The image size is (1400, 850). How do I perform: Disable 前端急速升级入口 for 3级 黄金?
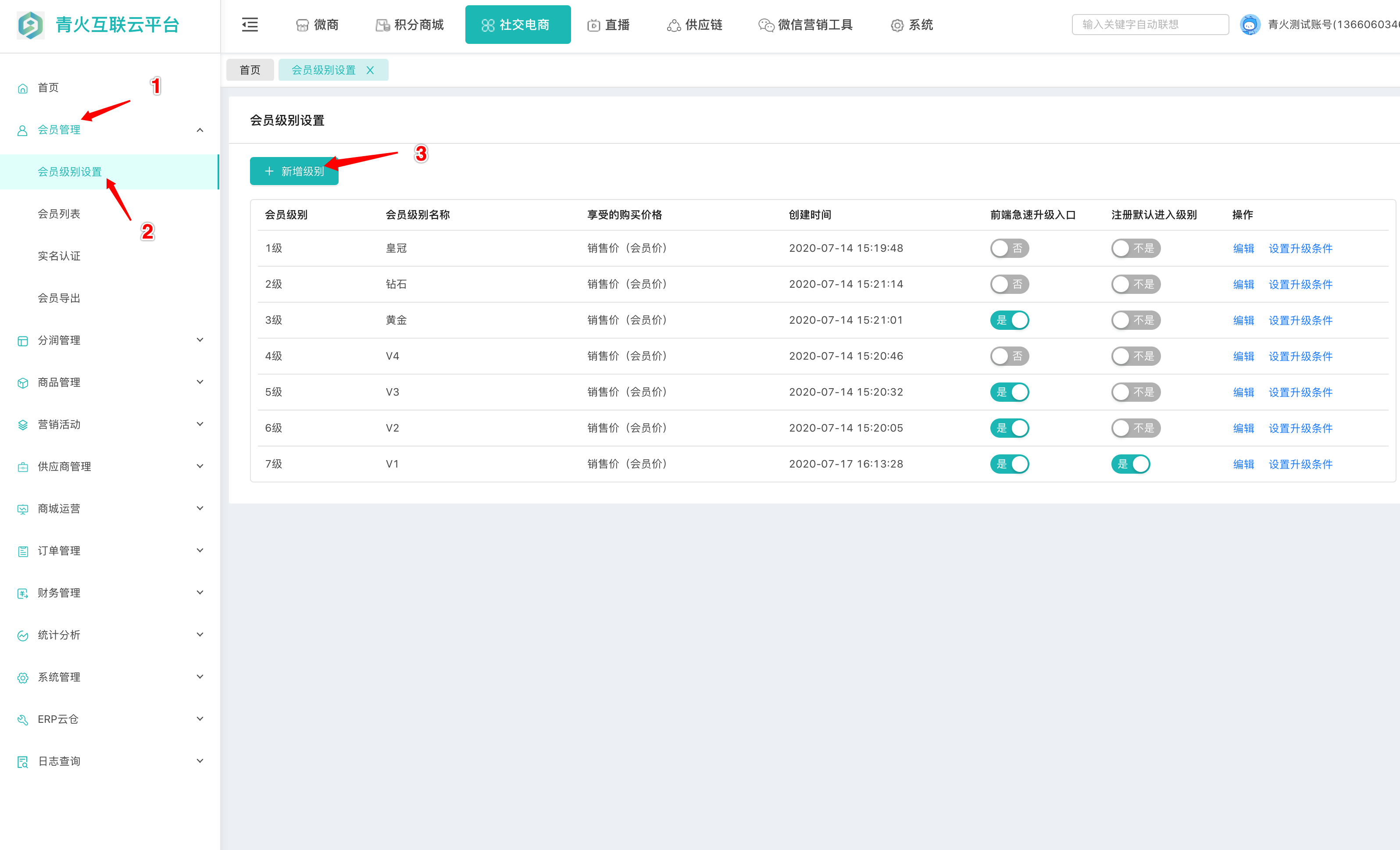tap(1009, 320)
